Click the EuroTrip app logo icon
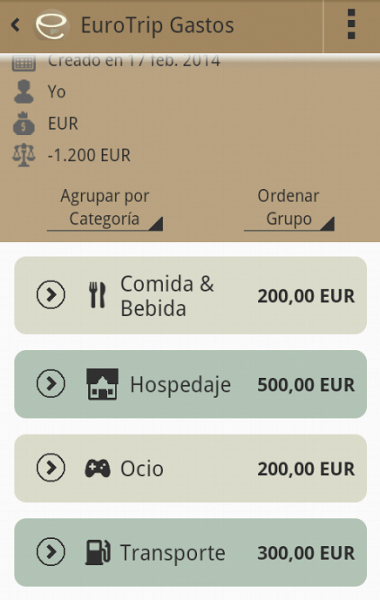 [x=52, y=25]
